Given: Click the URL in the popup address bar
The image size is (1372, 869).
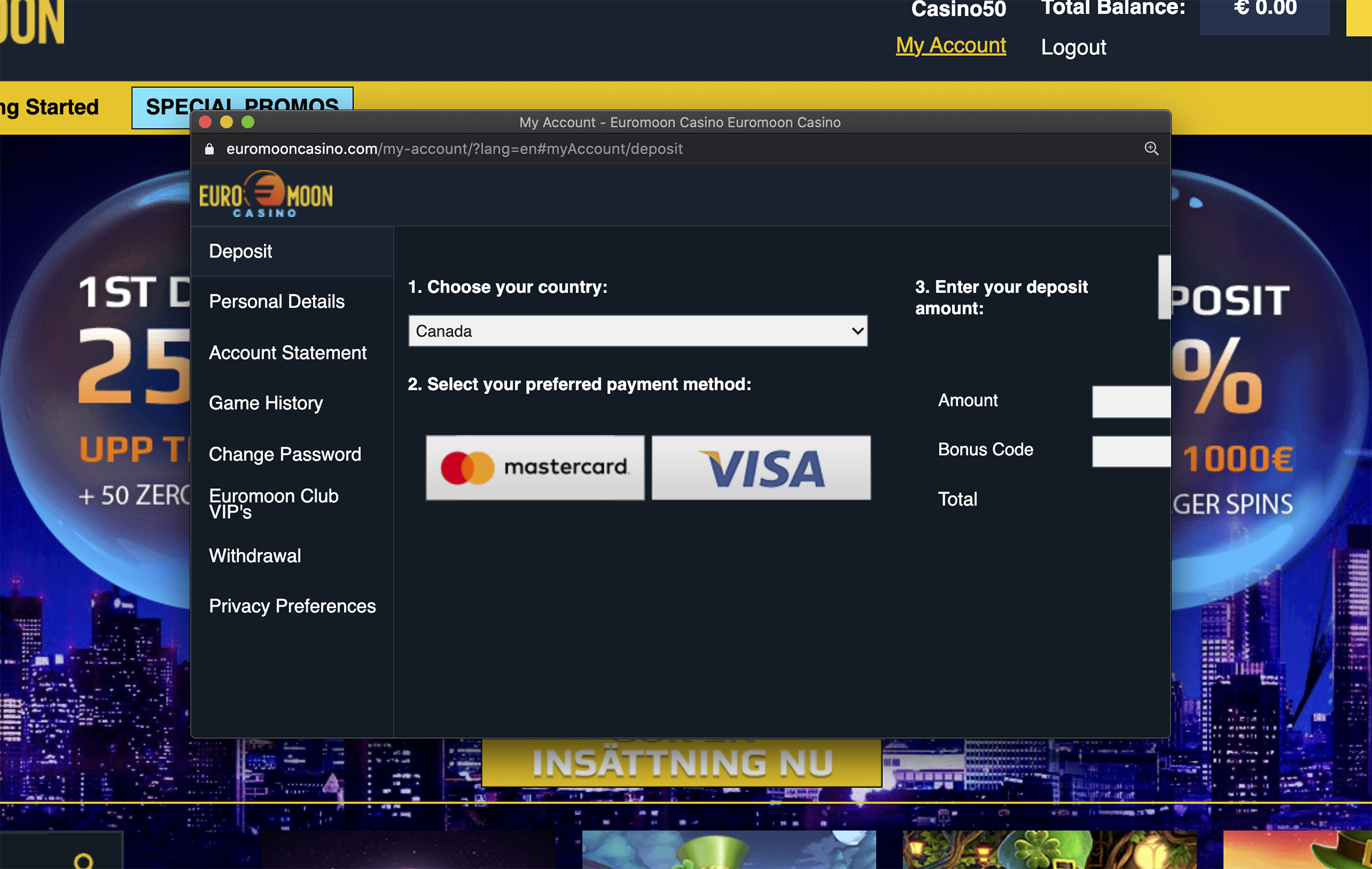Looking at the screenshot, I should [454, 149].
